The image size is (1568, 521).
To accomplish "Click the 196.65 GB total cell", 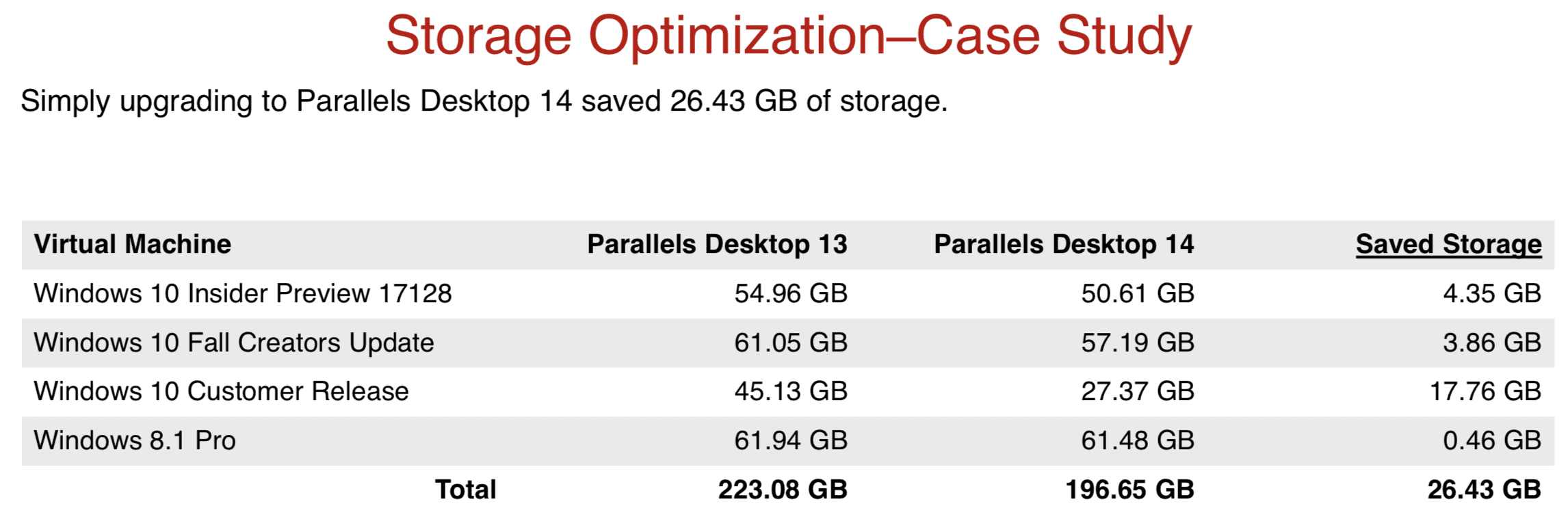I will [x=1129, y=490].
